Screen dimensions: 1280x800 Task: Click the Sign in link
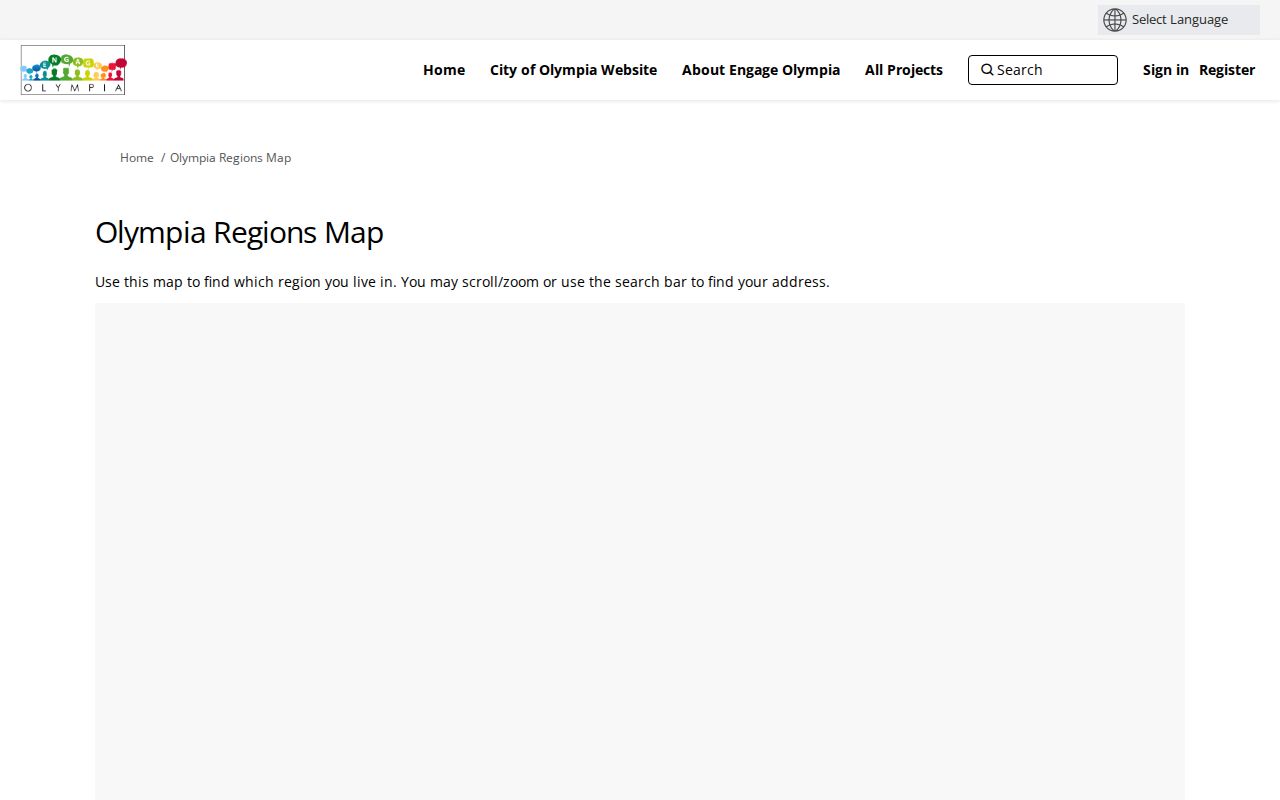coord(1166,70)
